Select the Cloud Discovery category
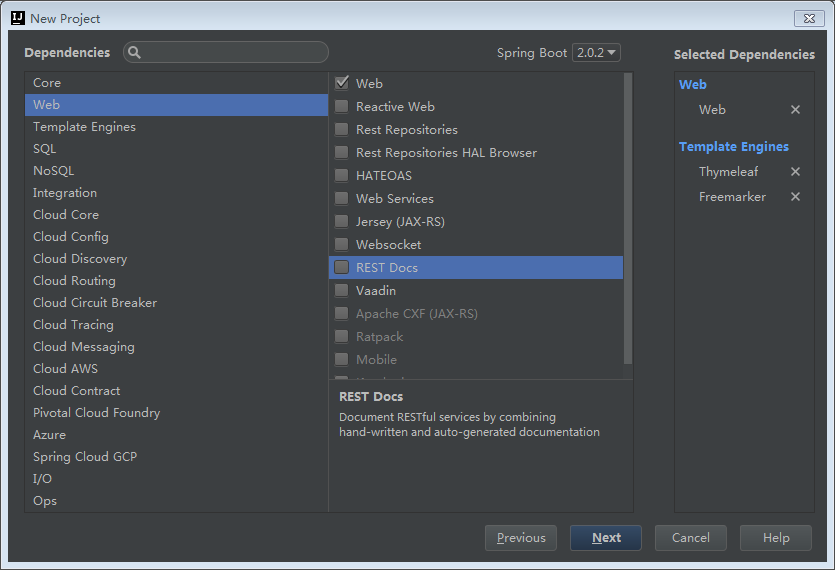Viewport: 835px width, 570px height. (x=176, y=258)
